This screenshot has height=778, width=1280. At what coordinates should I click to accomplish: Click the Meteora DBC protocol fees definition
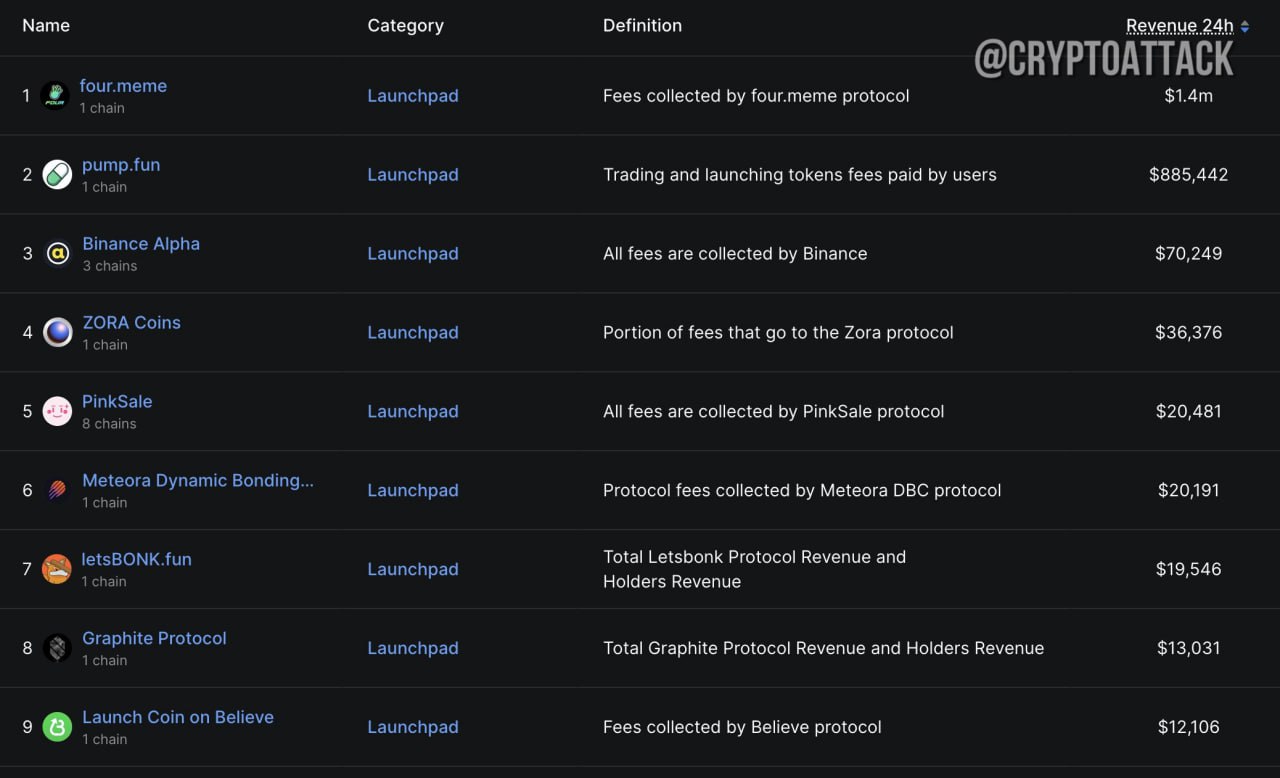(x=802, y=491)
